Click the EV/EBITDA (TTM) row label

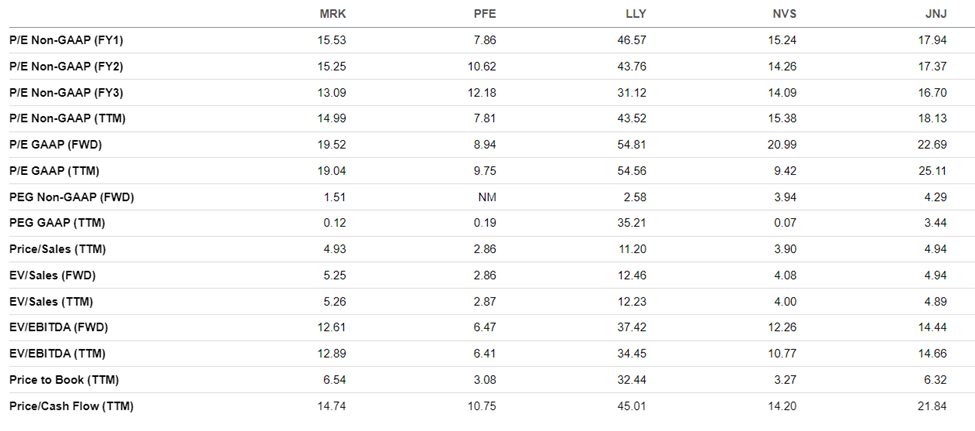[57, 354]
